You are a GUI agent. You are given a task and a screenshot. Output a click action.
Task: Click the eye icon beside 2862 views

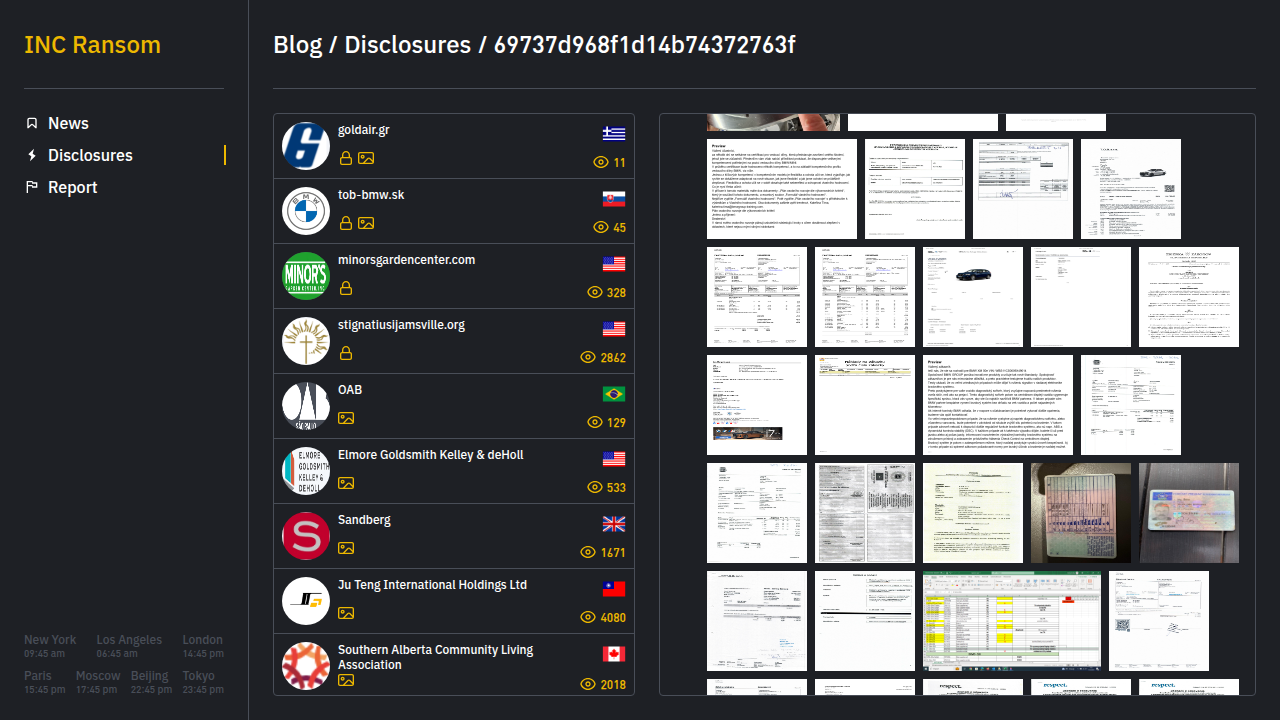[x=588, y=357]
